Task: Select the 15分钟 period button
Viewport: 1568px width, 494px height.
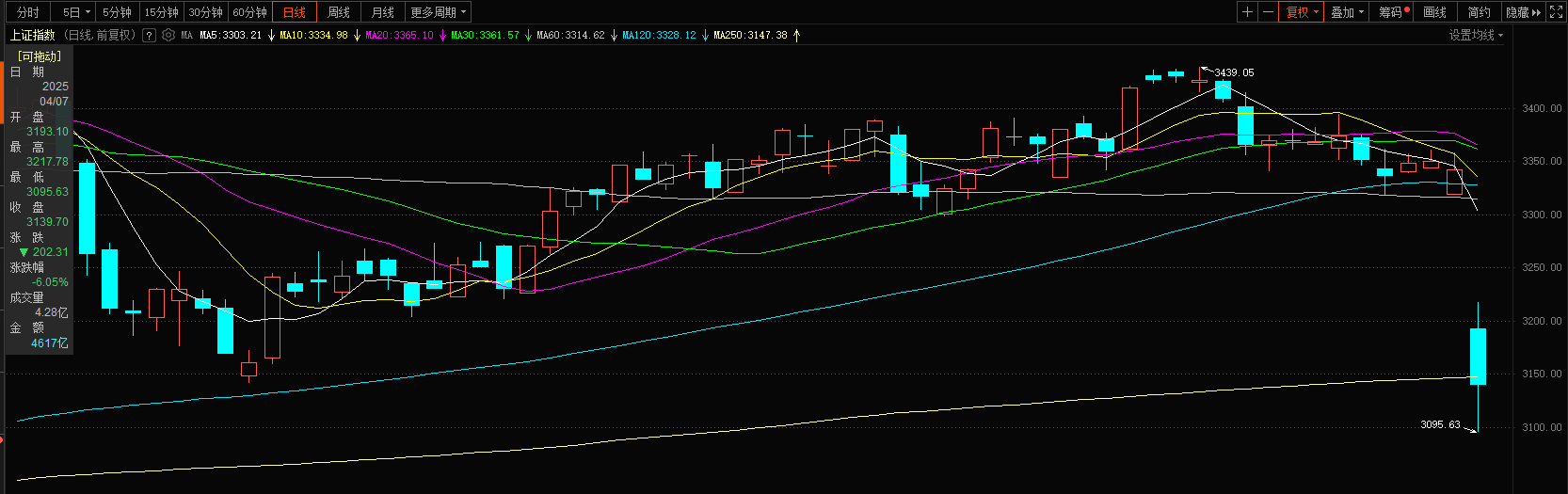Action: 161,12
